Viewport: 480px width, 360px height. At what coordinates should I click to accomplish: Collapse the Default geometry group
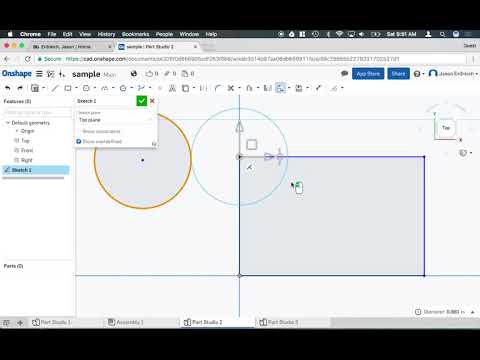[x=7, y=123]
